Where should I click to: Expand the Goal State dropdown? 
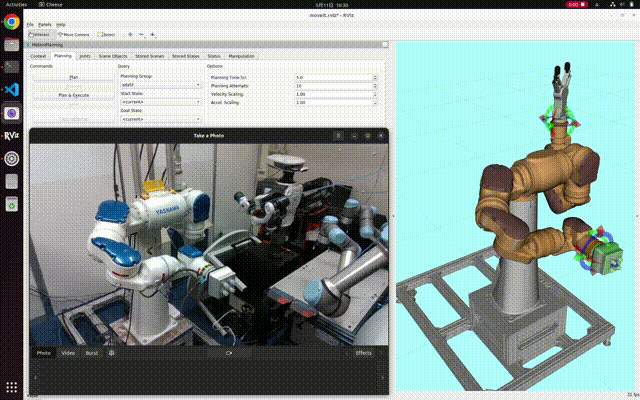161,119
